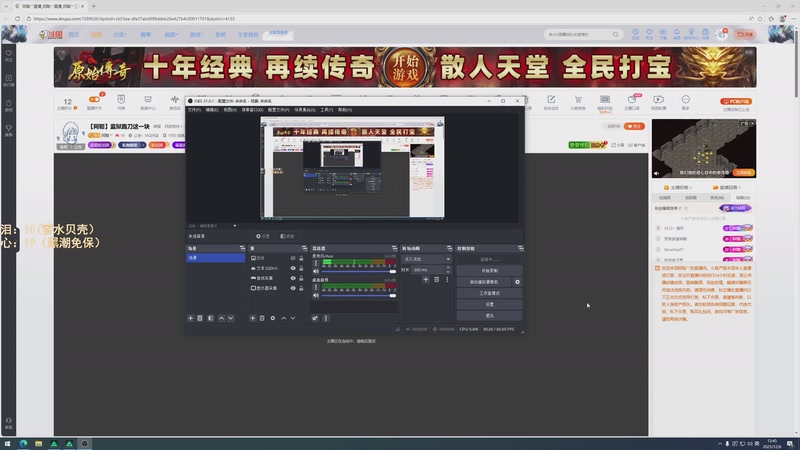Click the orange 关注 follow button
The width and height of the screenshot is (800, 450).
pyautogui.click(x=634, y=127)
